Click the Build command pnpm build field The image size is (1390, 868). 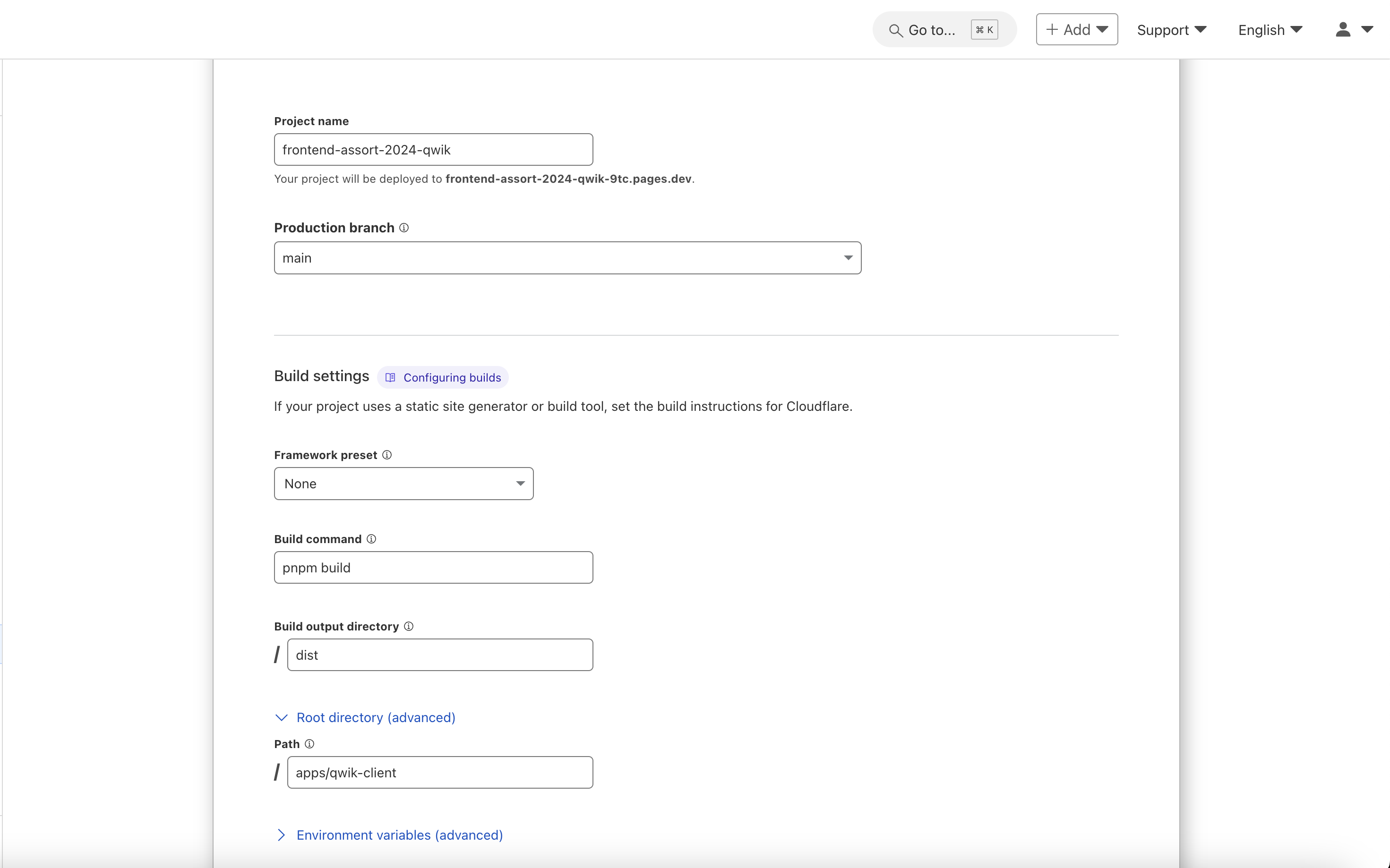433,568
